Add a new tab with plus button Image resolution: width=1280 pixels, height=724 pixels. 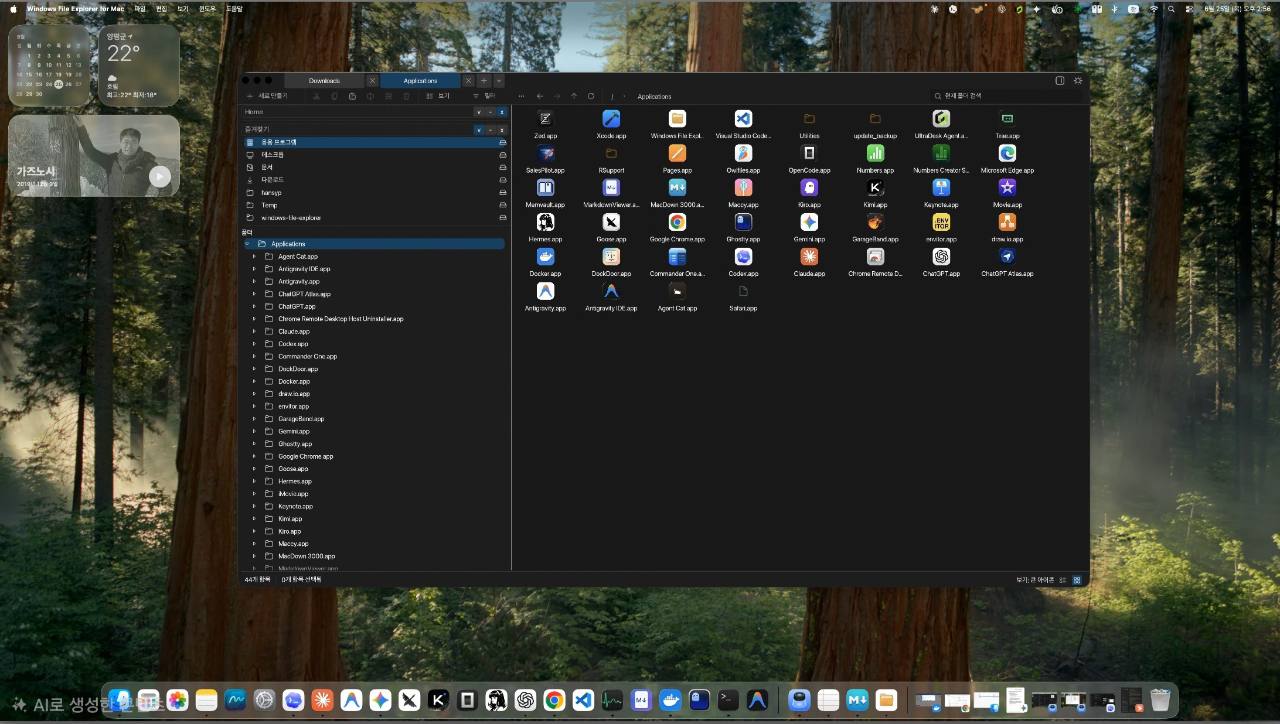pyautogui.click(x=484, y=80)
